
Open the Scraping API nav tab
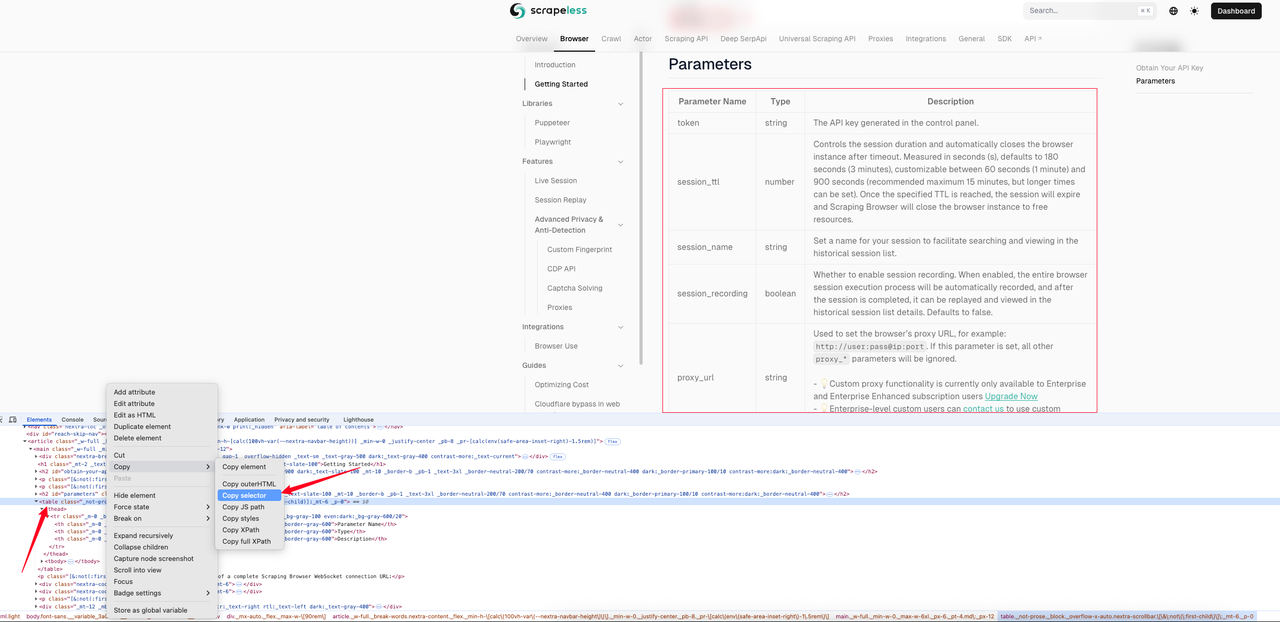click(686, 39)
